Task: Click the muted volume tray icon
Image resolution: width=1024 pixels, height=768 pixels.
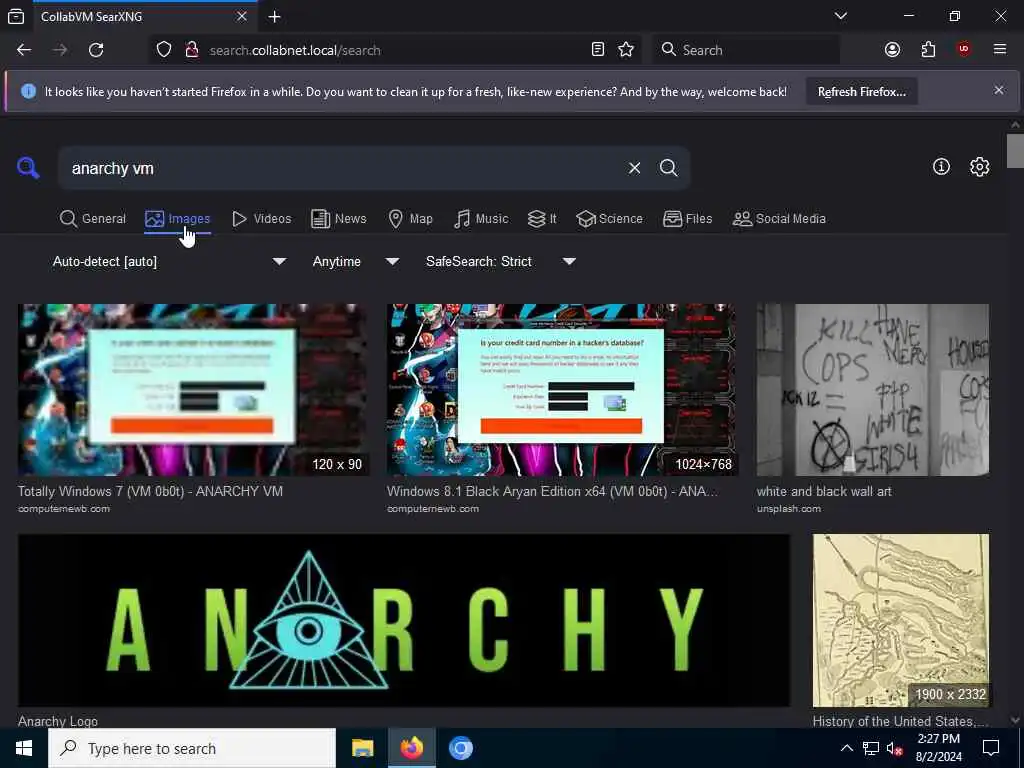Action: [x=895, y=748]
